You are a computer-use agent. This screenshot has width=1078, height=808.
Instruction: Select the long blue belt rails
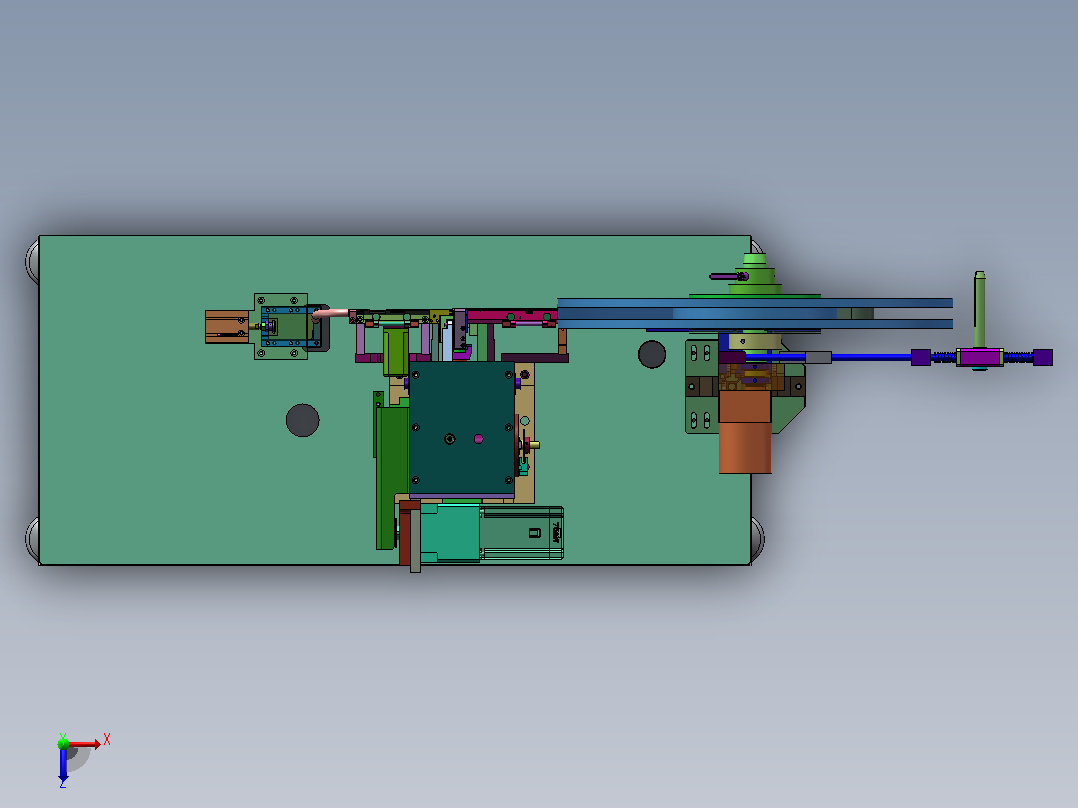[754, 313]
